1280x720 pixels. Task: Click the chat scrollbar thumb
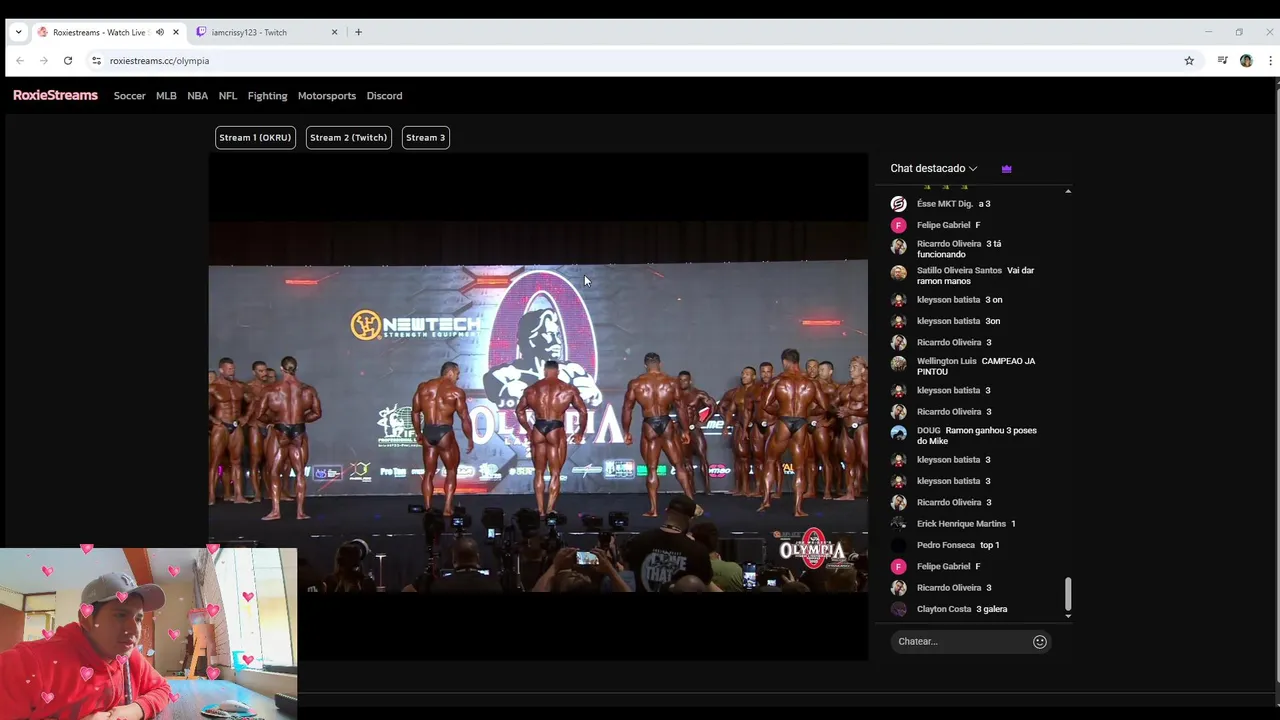[x=1068, y=593]
